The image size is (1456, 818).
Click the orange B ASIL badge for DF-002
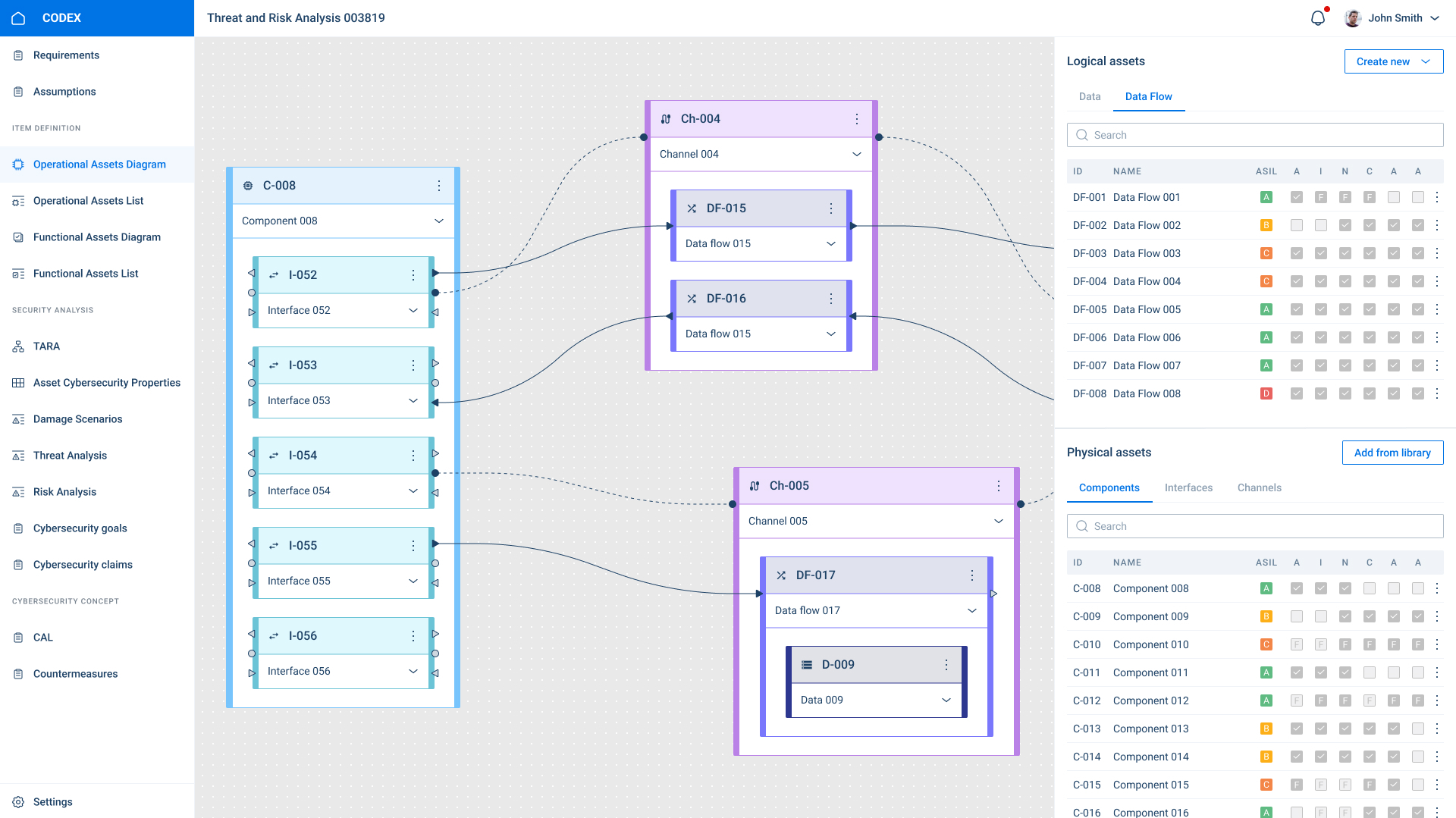pyautogui.click(x=1266, y=225)
